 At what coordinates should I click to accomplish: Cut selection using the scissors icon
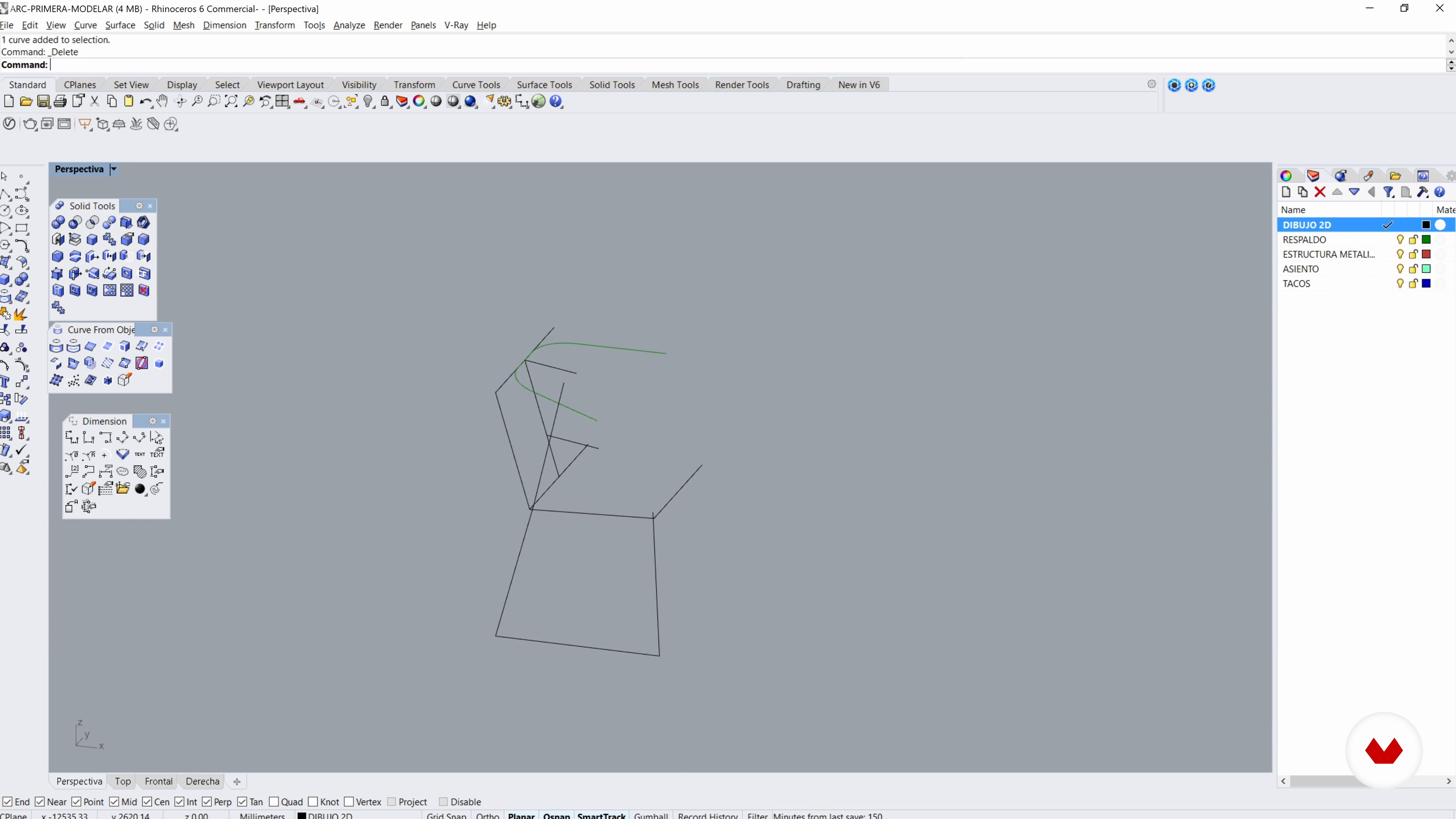point(94,101)
